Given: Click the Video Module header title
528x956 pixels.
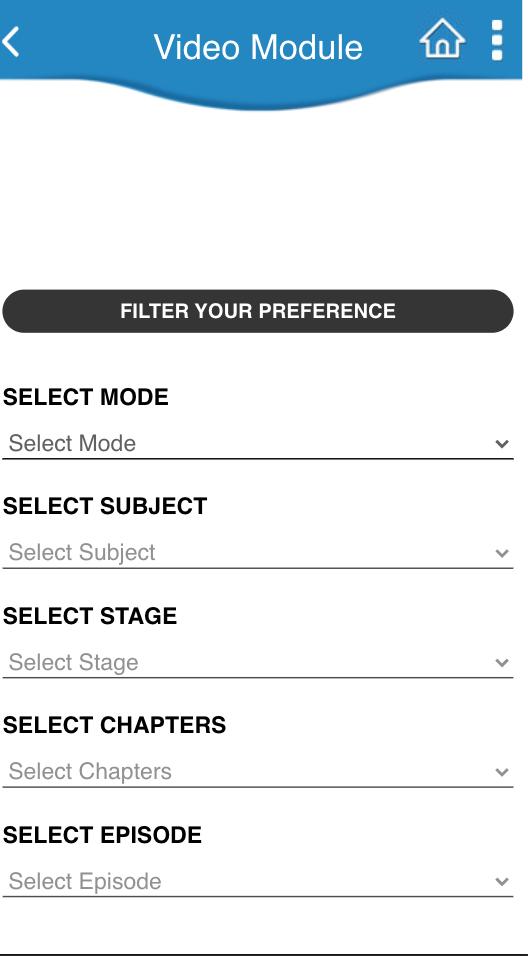Looking at the screenshot, I should (258, 47).
